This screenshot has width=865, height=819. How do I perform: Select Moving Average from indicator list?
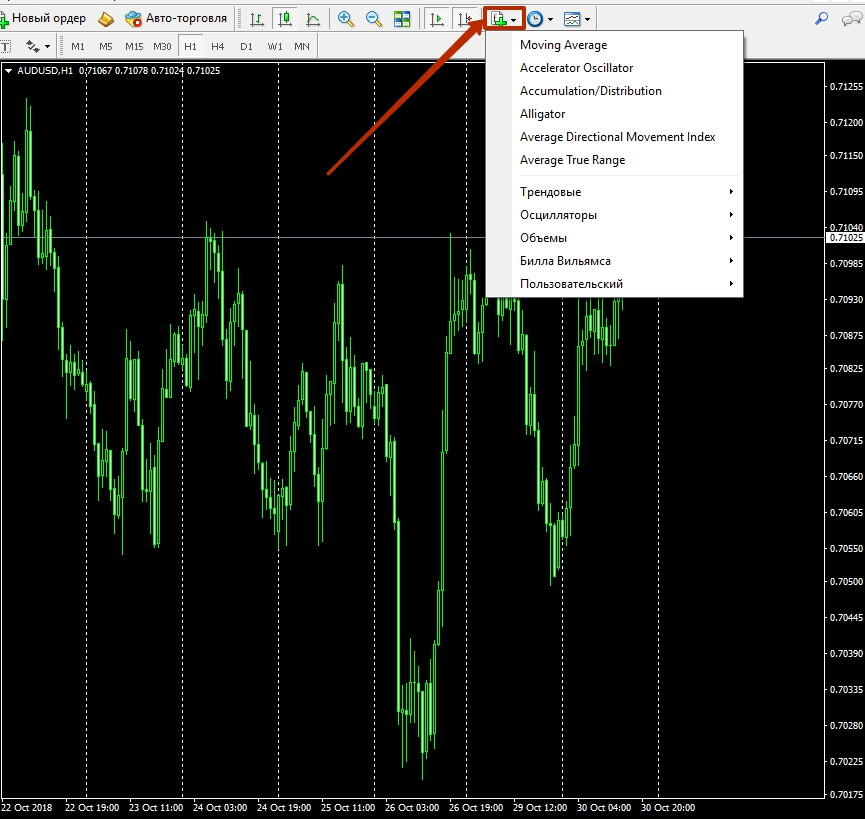tap(563, 45)
